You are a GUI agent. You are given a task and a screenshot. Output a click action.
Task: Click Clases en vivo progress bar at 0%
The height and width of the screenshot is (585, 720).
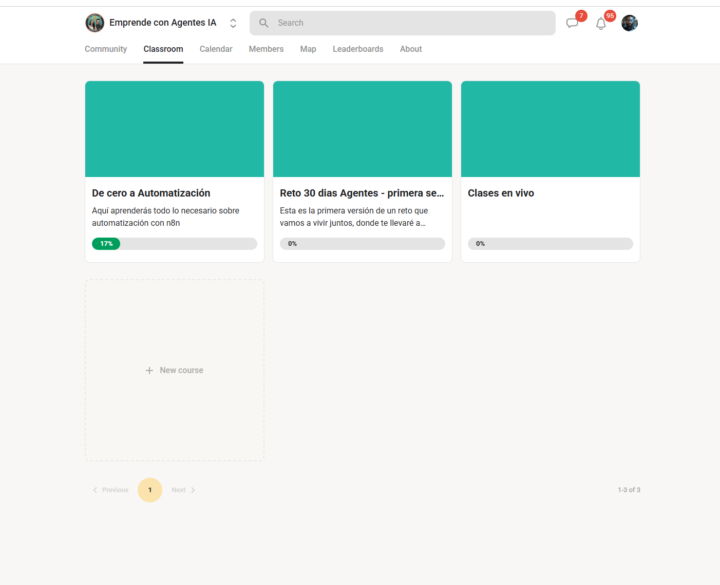tap(550, 244)
